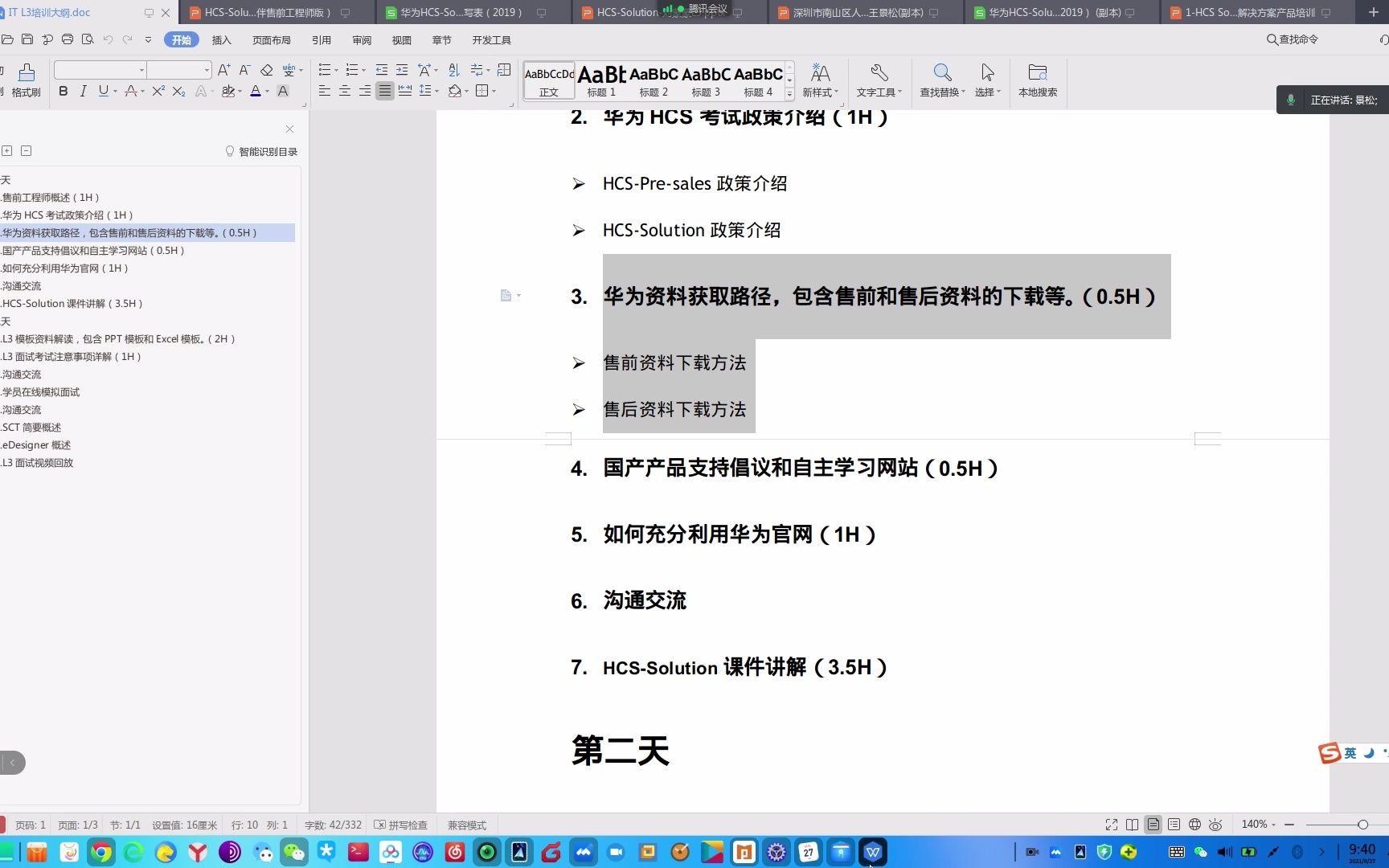Viewport: 1389px width, 868px height.
Task: Click 智能识别目录 button
Action: (x=261, y=151)
